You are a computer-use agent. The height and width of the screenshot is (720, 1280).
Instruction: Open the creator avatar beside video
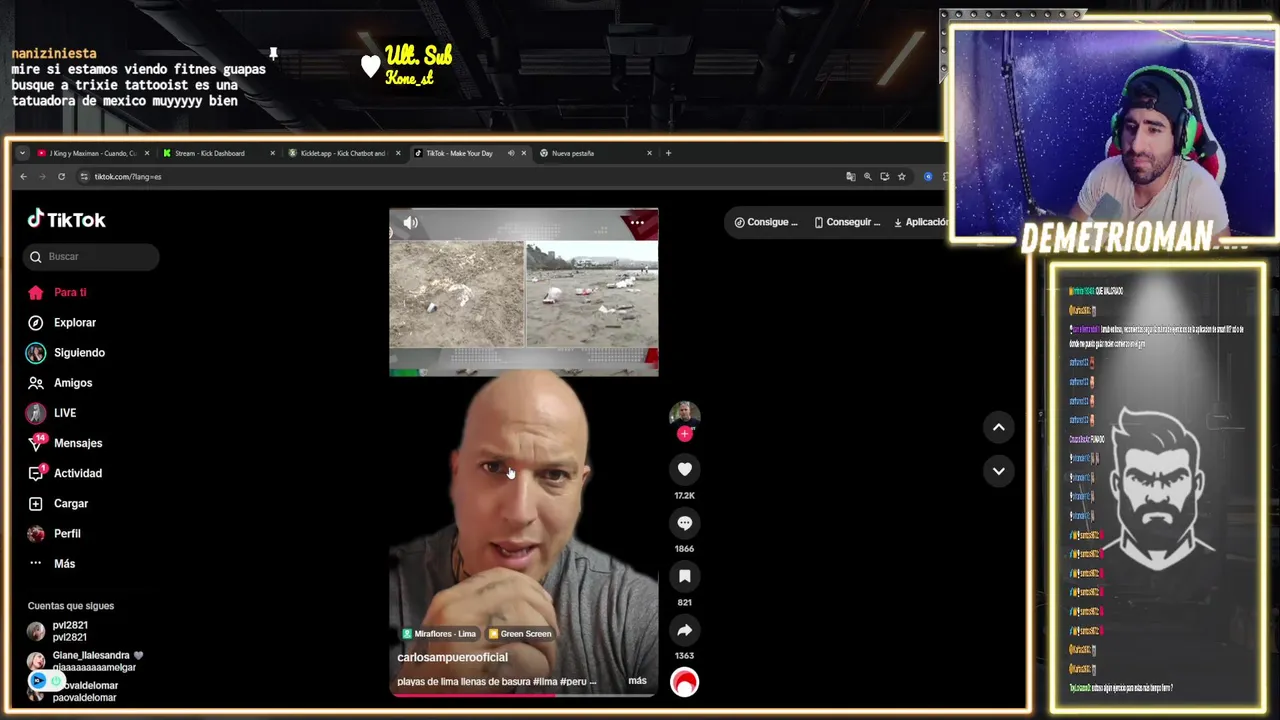pyautogui.click(x=684, y=414)
